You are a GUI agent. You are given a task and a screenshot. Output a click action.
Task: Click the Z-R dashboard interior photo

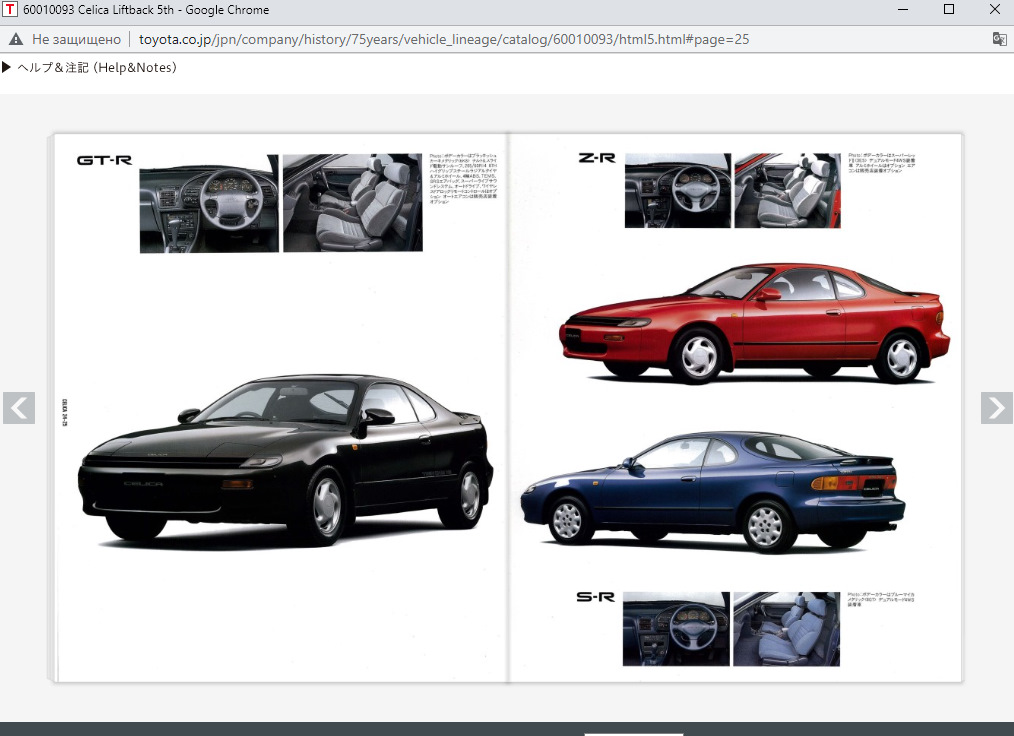click(678, 191)
